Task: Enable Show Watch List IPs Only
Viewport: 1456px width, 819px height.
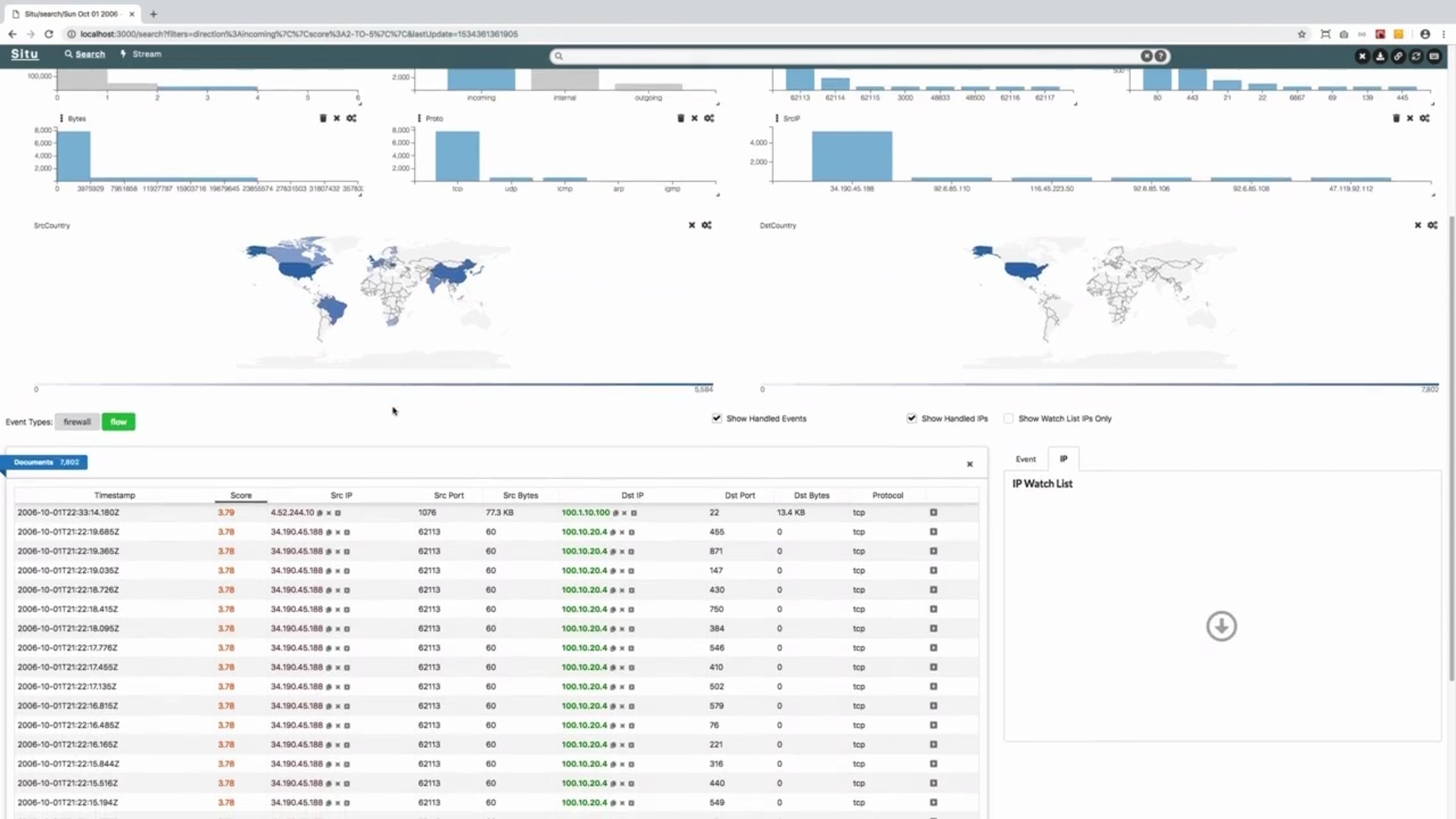Action: click(x=1008, y=418)
